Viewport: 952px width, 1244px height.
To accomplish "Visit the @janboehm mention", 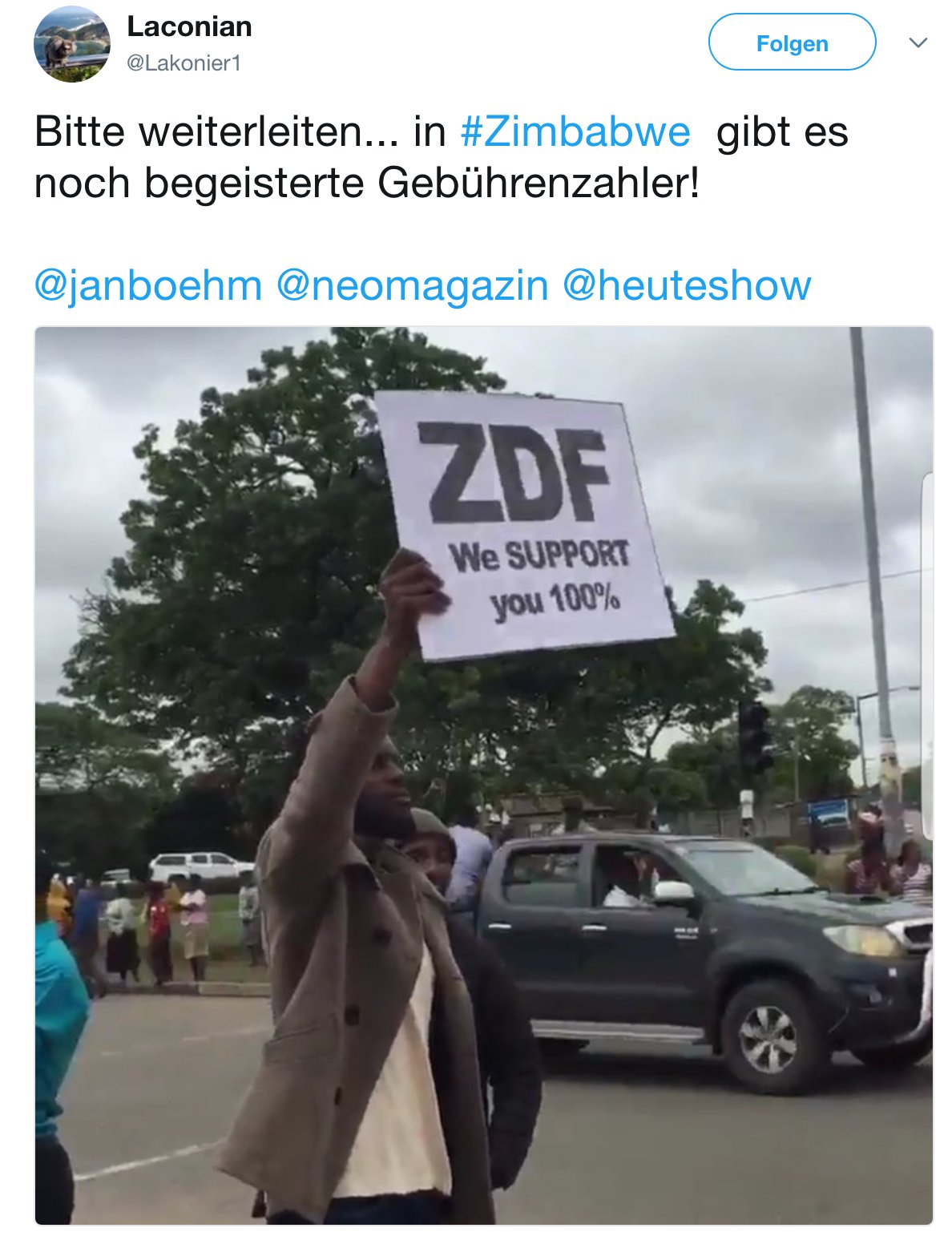I will click(x=148, y=285).
